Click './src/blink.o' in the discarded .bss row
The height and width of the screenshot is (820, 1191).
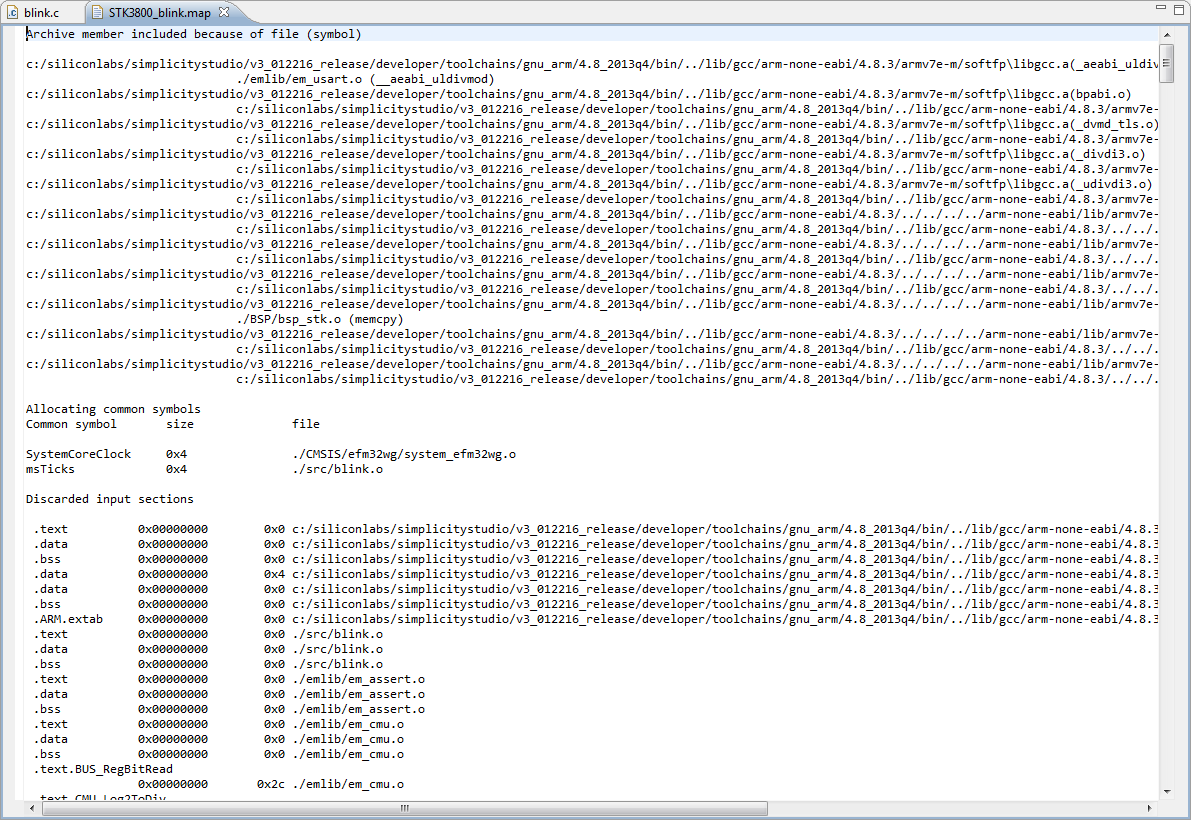coord(337,664)
